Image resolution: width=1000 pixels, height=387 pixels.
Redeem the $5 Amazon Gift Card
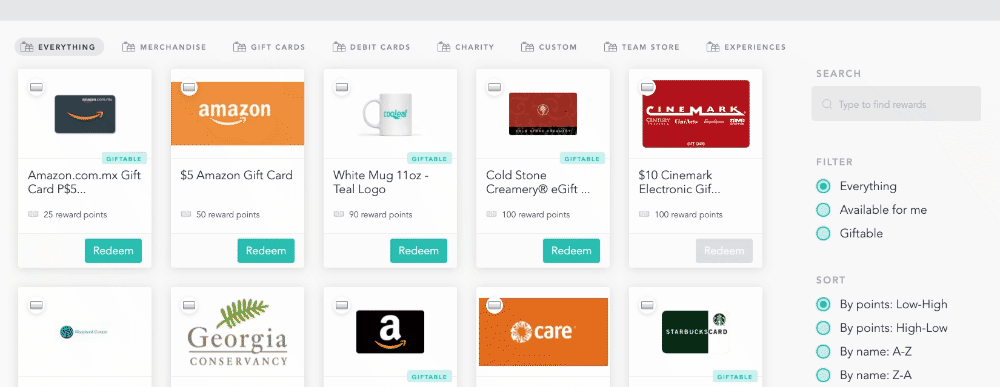click(266, 251)
